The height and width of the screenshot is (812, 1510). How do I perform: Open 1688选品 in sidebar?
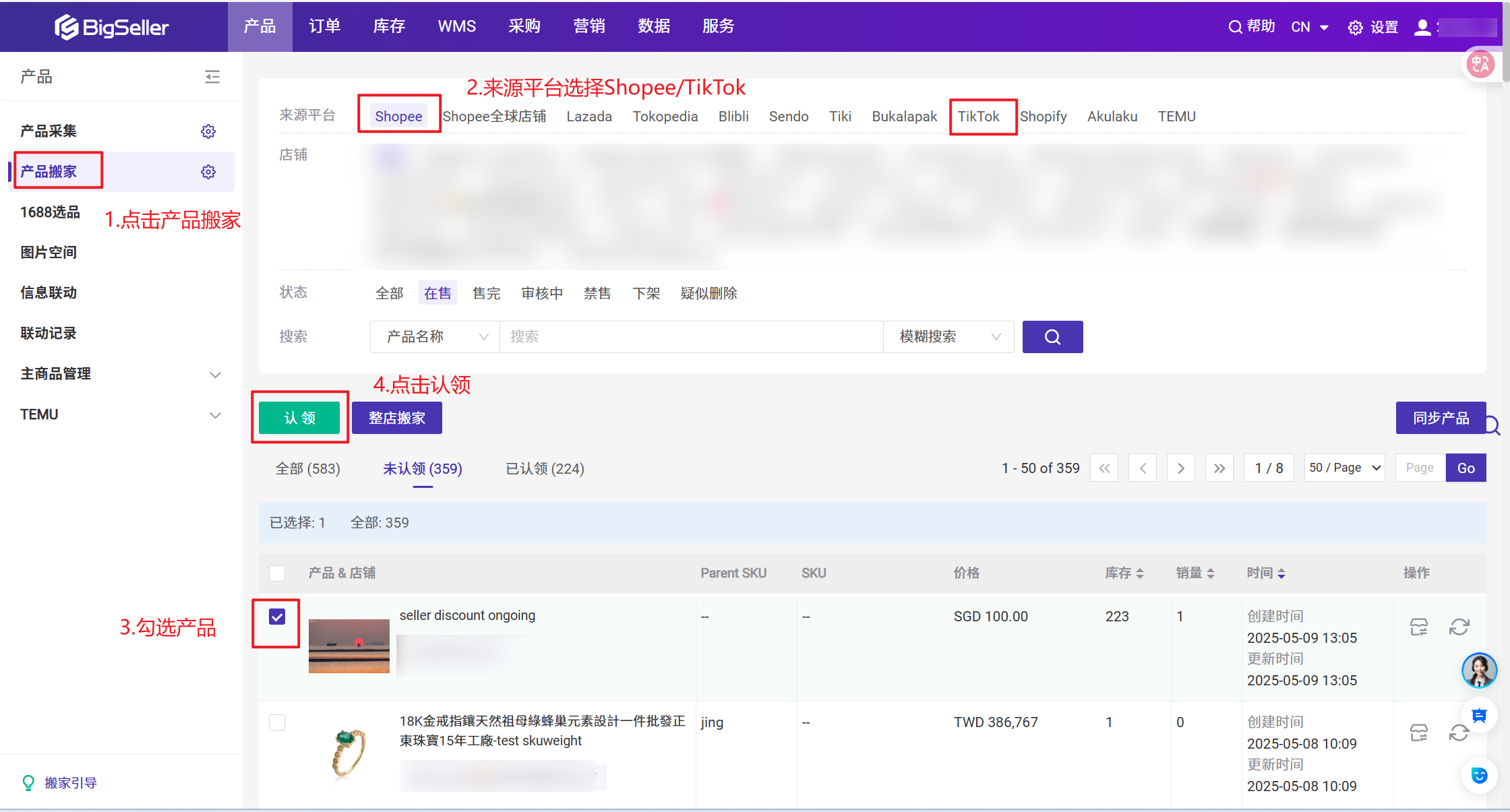point(50,212)
